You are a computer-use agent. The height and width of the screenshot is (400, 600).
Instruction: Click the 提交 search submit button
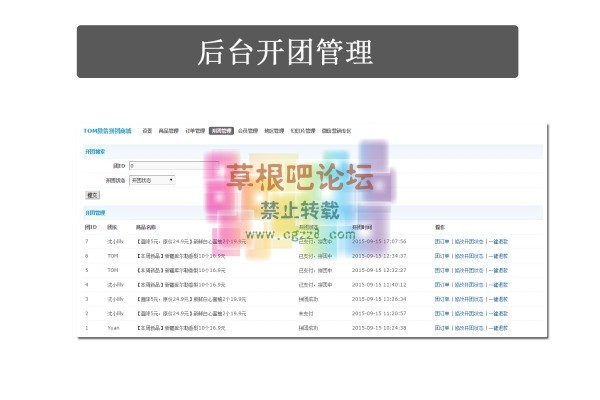[x=92, y=195]
